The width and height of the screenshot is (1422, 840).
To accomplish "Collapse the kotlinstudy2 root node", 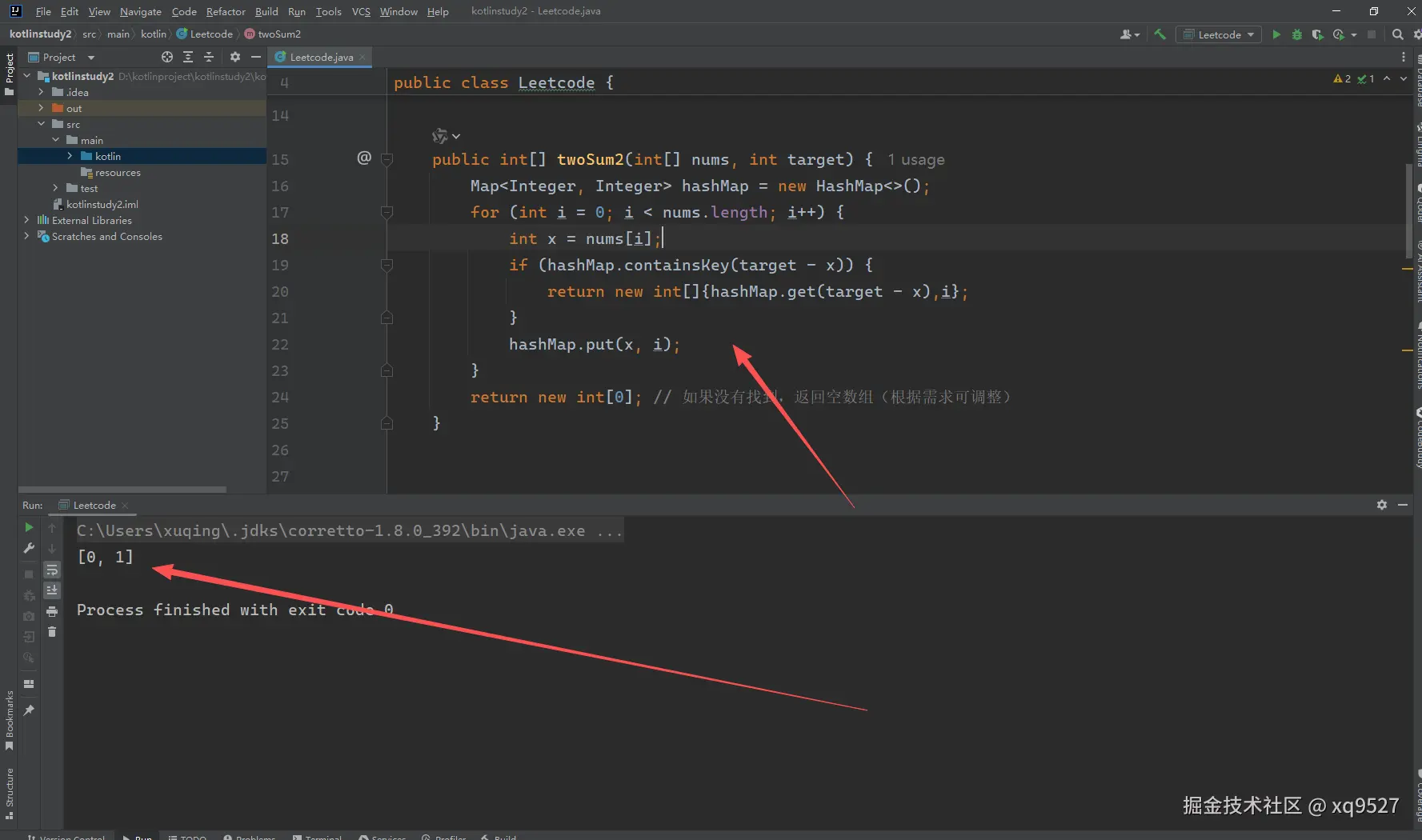I will (x=27, y=76).
